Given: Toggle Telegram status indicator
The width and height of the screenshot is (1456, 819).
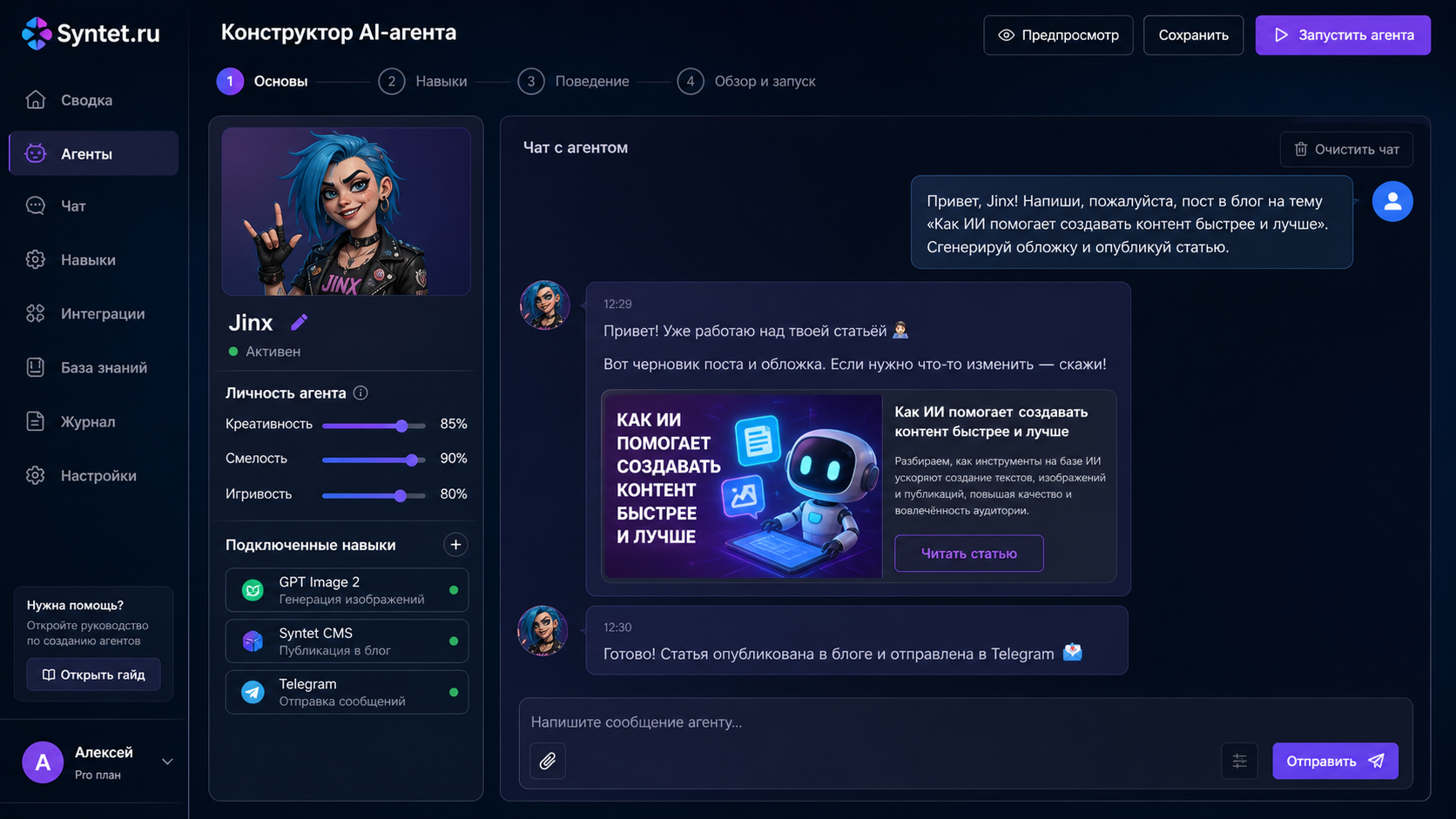Looking at the screenshot, I should pyautogui.click(x=454, y=693).
